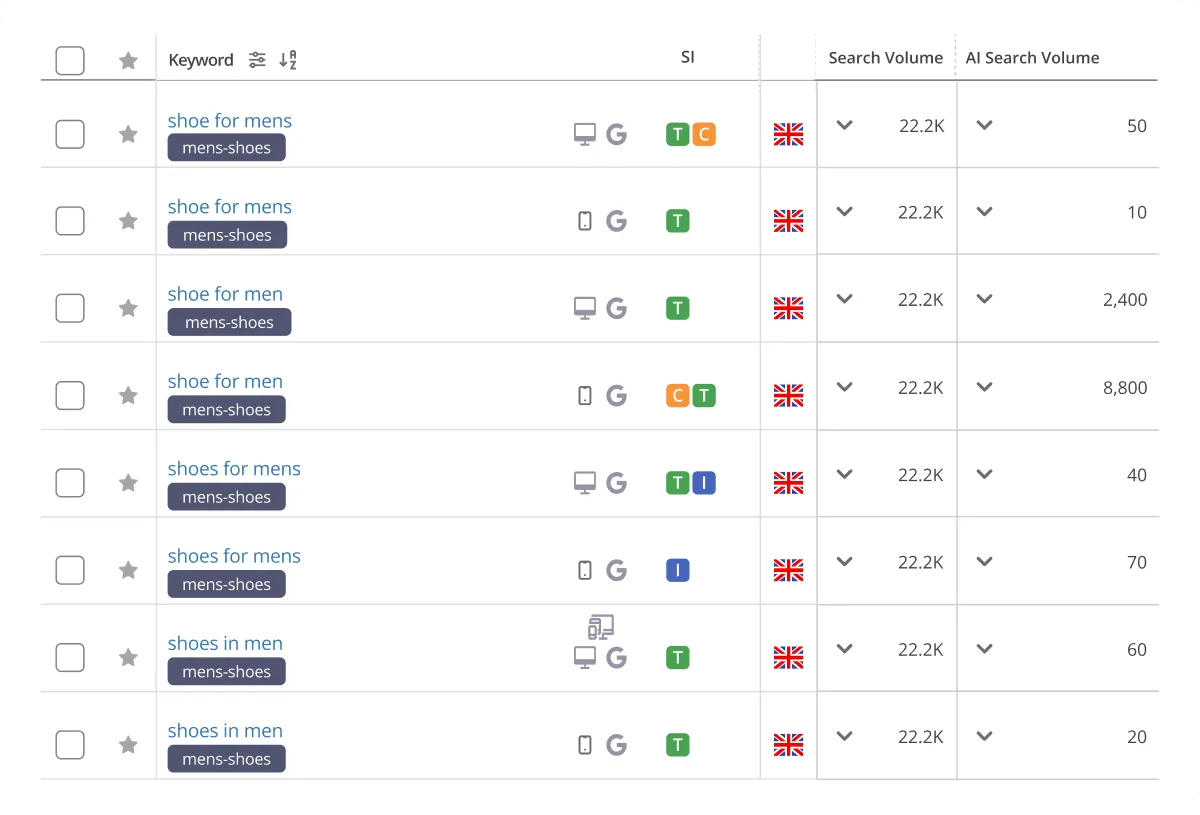Open the Search Volume dropdown on the bottom row
Image resolution: width=1200 pixels, height=815 pixels.
844,736
